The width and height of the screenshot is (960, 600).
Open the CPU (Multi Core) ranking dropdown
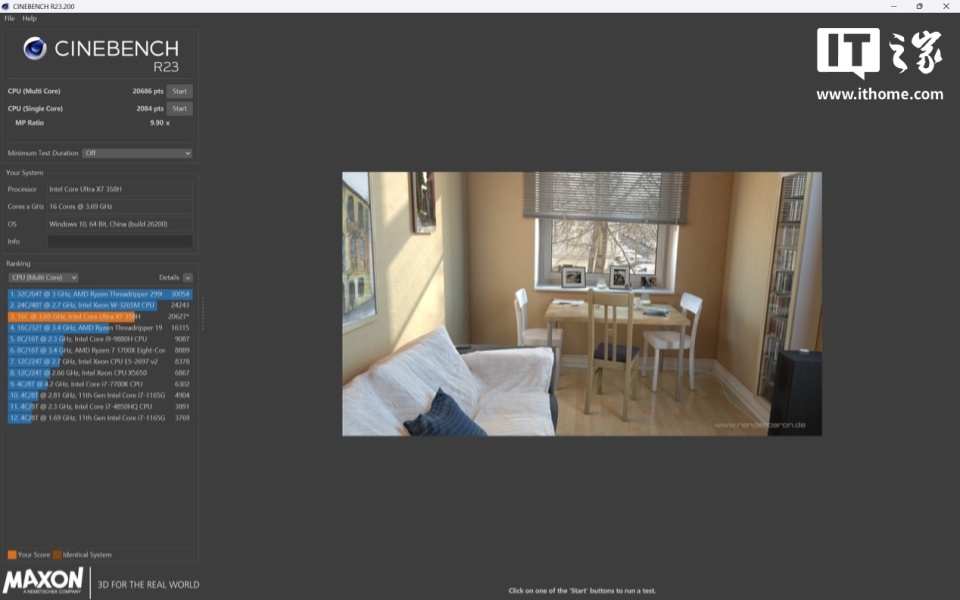click(43, 277)
